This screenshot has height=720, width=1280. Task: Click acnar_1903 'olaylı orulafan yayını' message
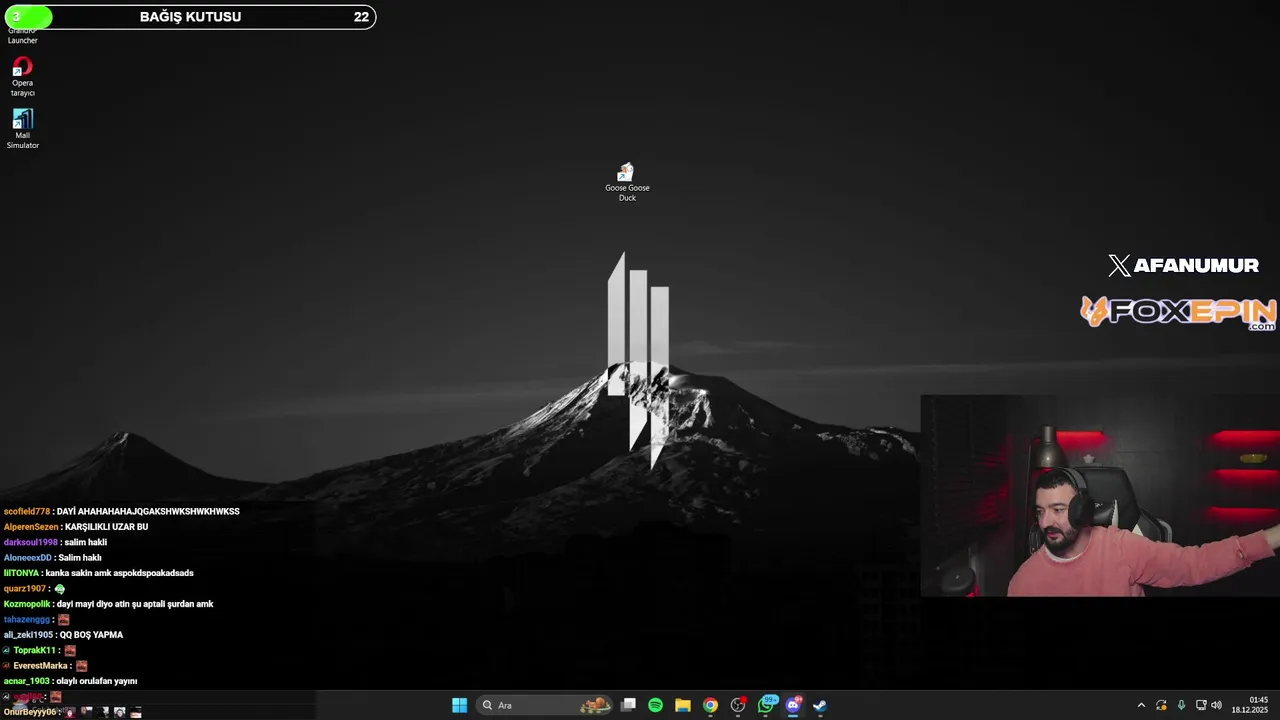(70, 681)
